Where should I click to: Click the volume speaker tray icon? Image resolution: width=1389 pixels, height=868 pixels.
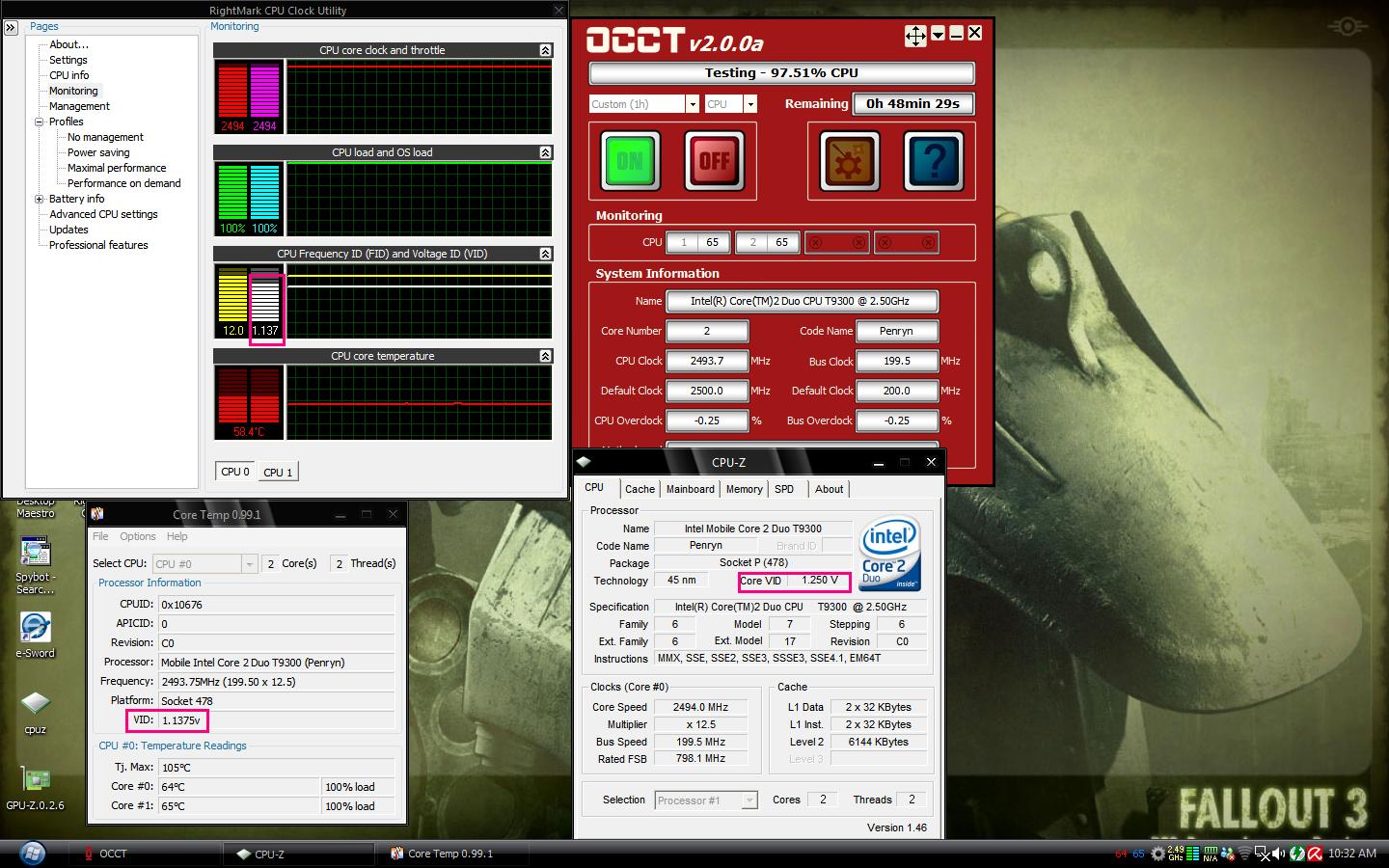[x=1278, y=854]
